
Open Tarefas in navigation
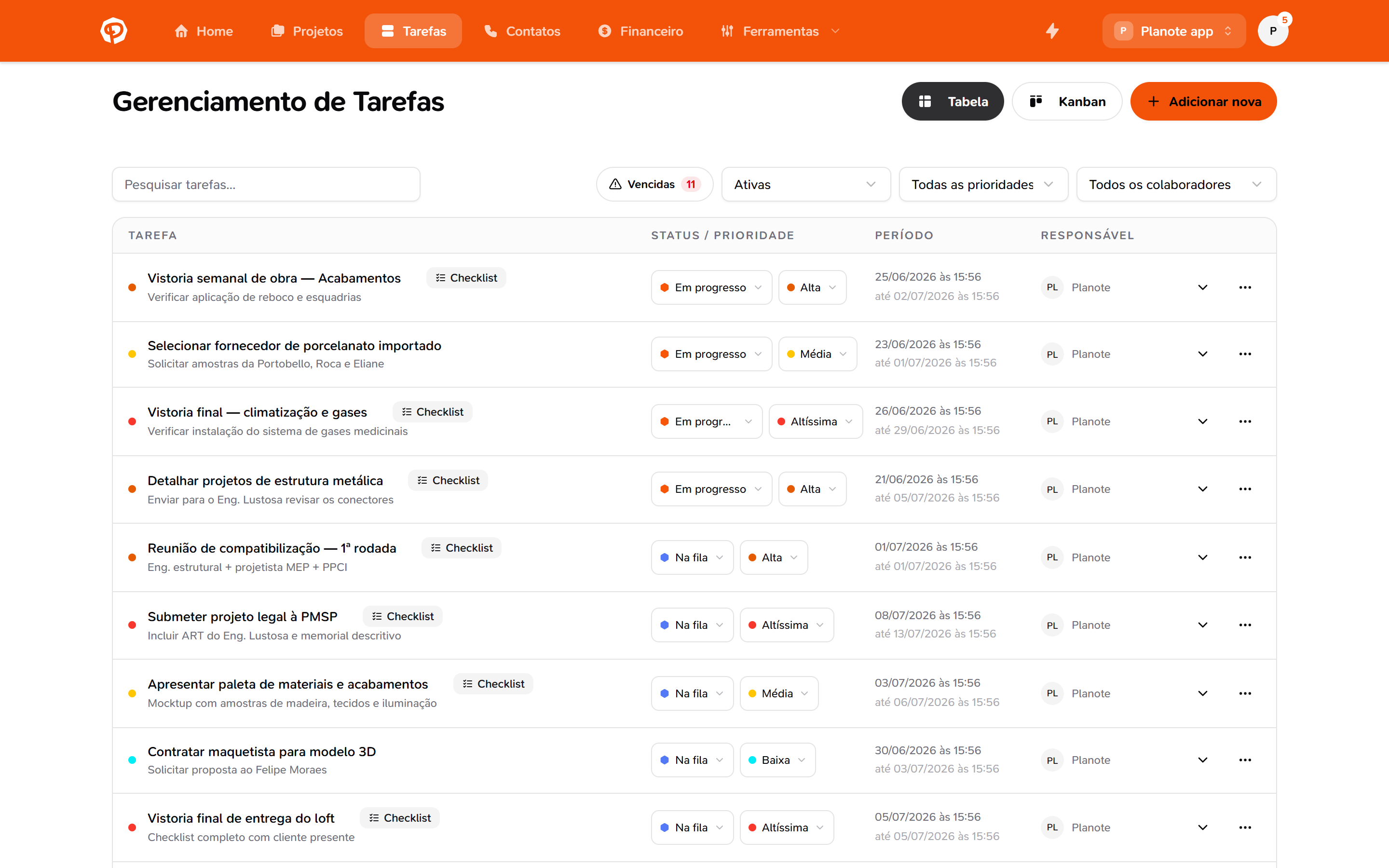tap(413, 31)
